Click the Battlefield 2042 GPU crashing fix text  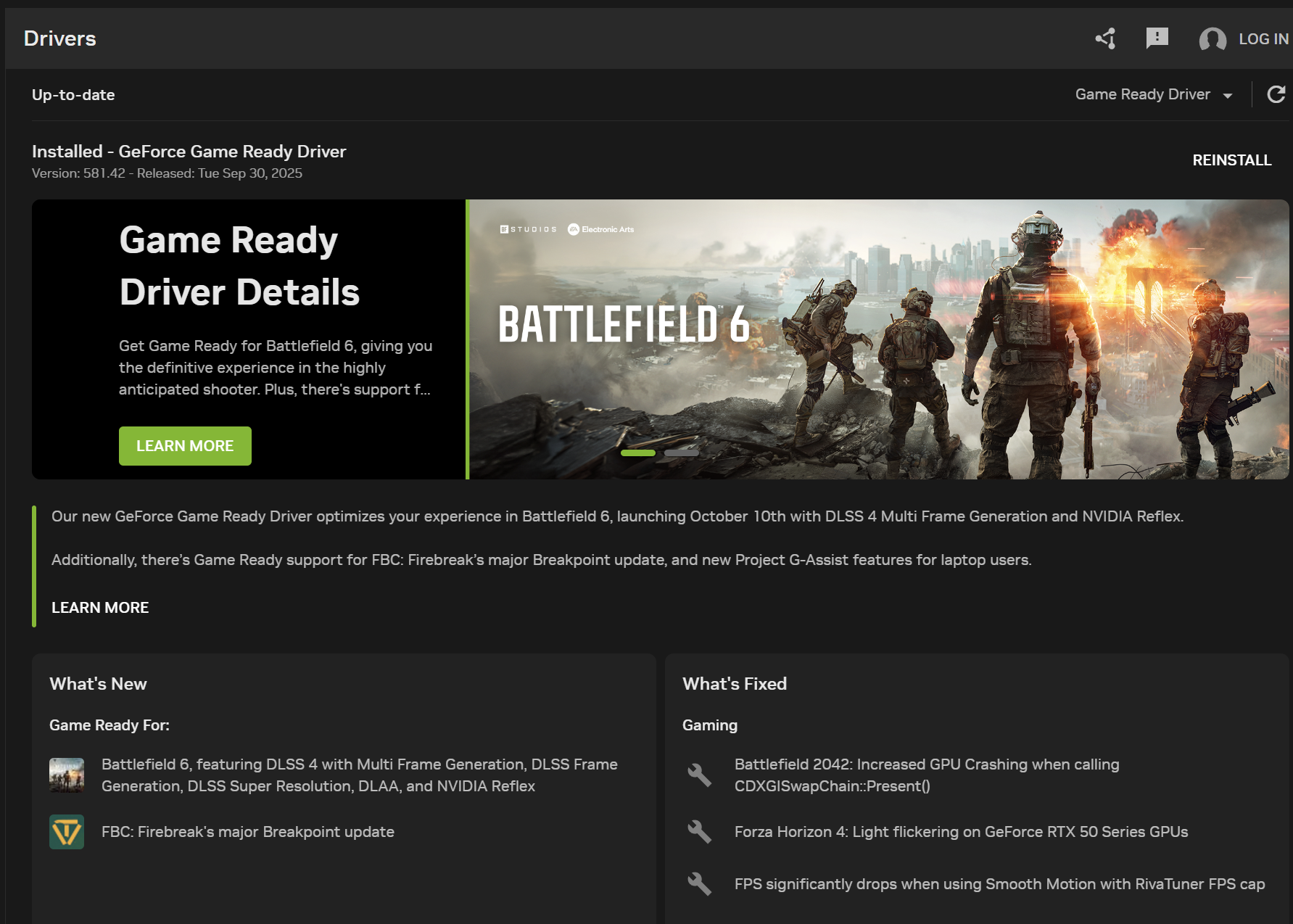point(927,775)
